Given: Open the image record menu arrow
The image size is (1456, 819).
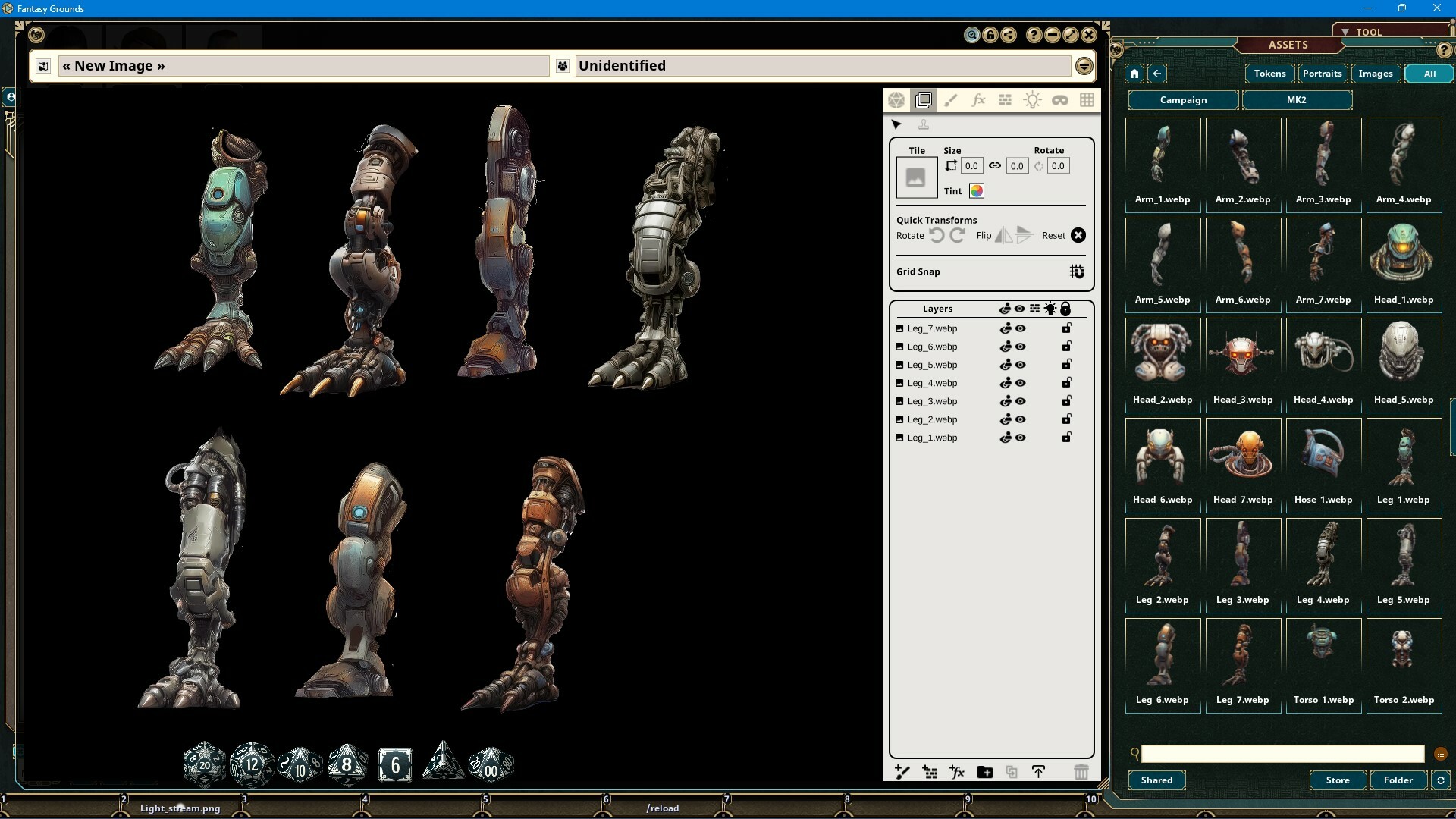Looking at the screenshot, I should point(1083,66).
